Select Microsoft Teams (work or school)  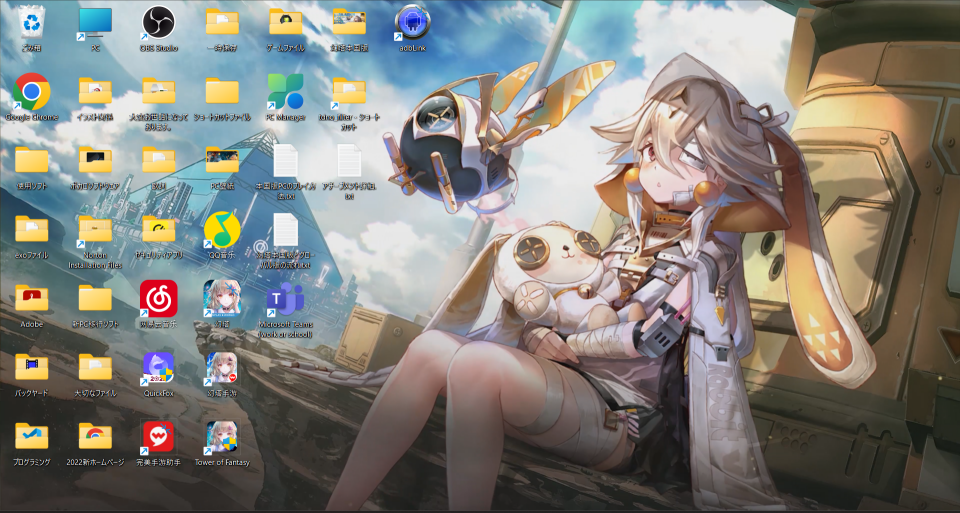coord(285,298)
